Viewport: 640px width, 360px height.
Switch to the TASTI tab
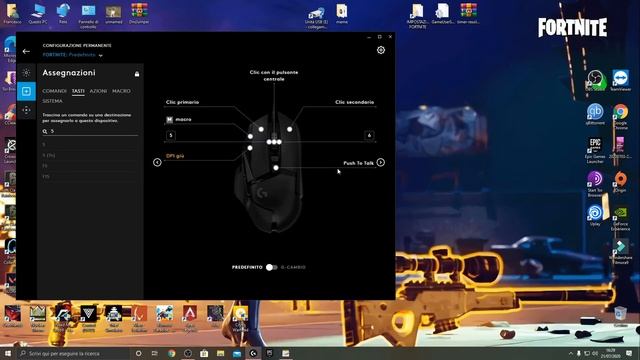pyautogui.click(x=78, y=91)
